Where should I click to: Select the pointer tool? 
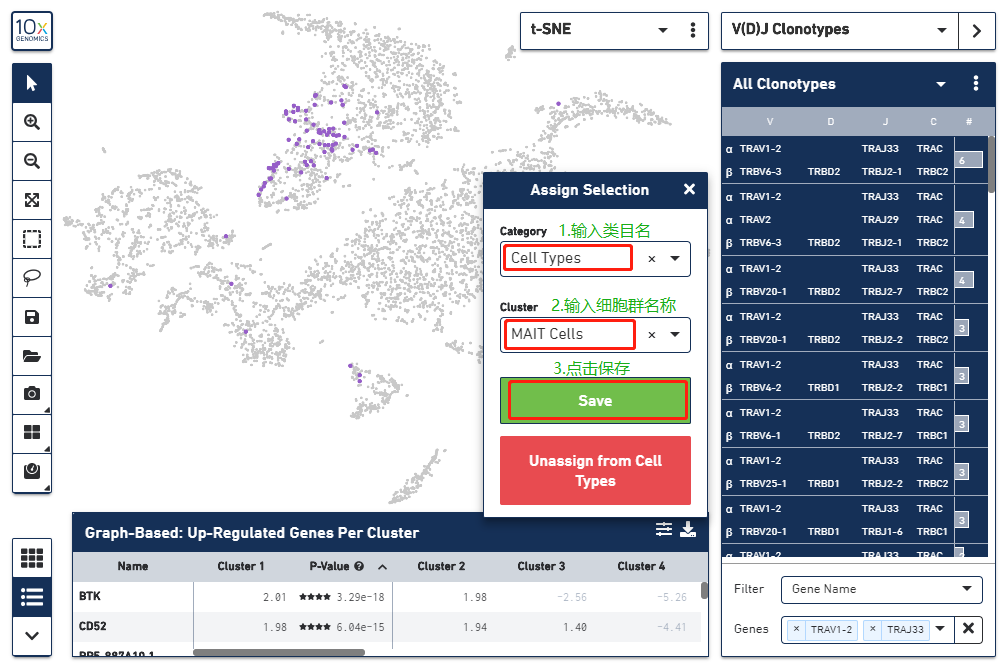[x=31, y=83]
